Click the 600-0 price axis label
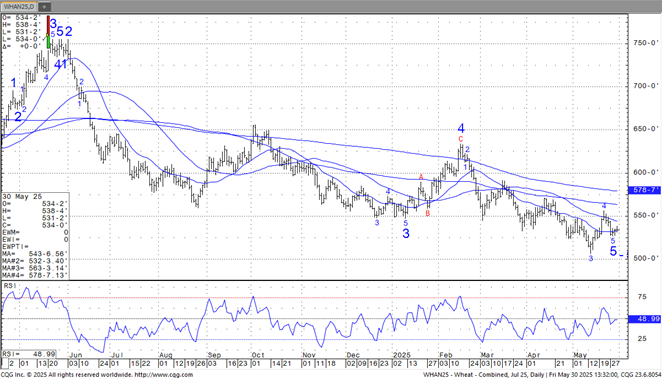This screenshot has width=662, height=379. pyautogui.click(x=645, y=172)
